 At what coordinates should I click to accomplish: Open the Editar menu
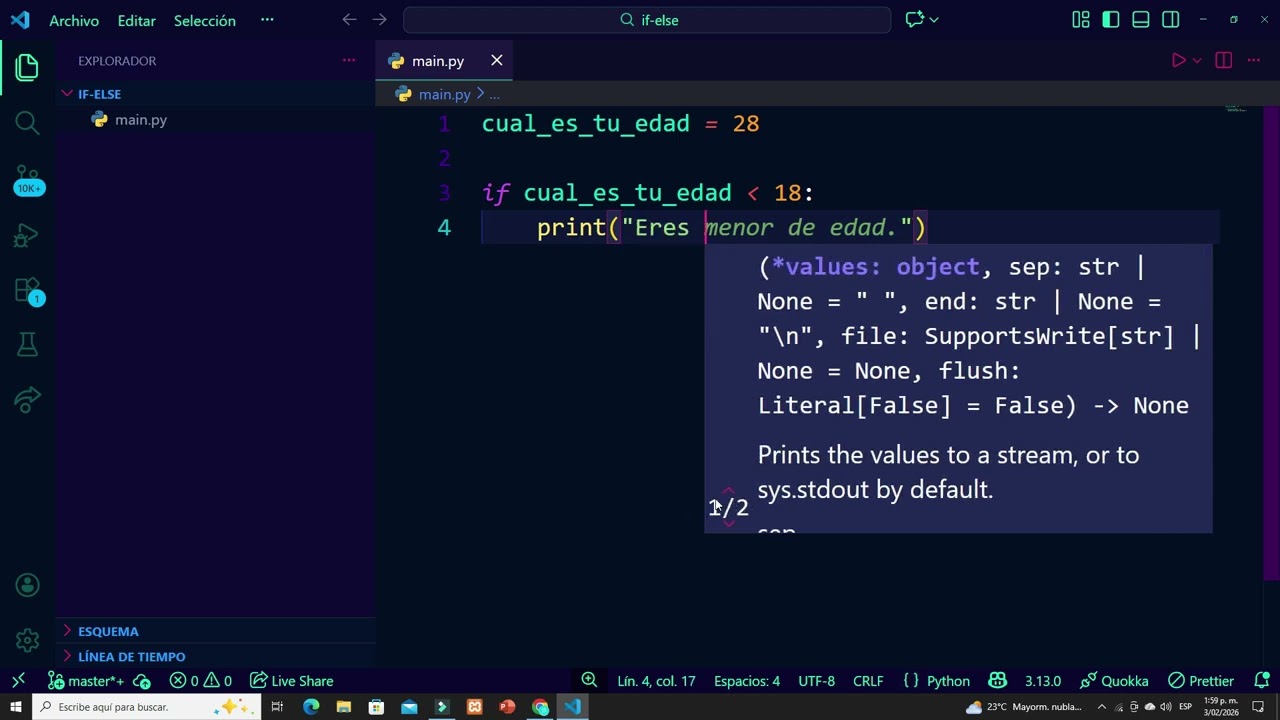tap(136, 20)
